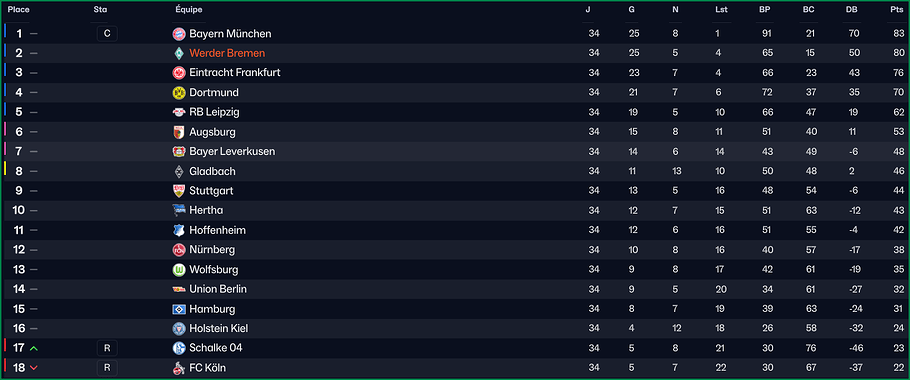Sort by the Place column header
The height and width of the screenshot is (380, 910).
click(x=19, y=10)
